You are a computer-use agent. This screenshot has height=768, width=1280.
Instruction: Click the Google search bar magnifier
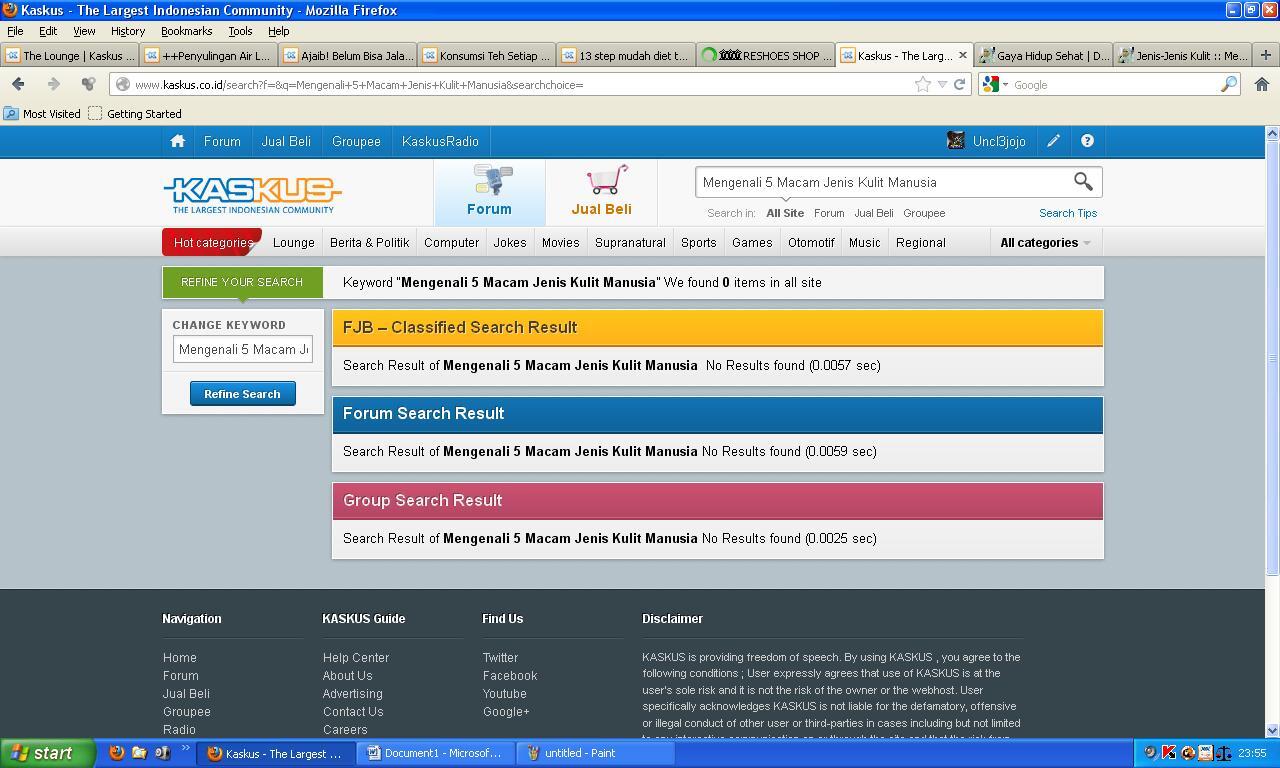(1229, 84)
